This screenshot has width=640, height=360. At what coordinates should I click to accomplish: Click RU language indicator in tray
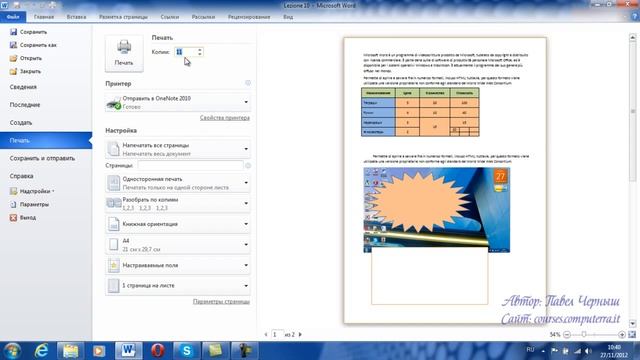click(x=530, y=350)
